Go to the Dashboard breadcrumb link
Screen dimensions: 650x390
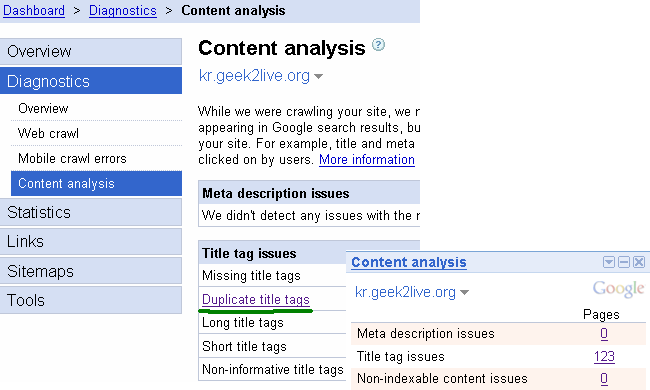click(x=34, y=10)
